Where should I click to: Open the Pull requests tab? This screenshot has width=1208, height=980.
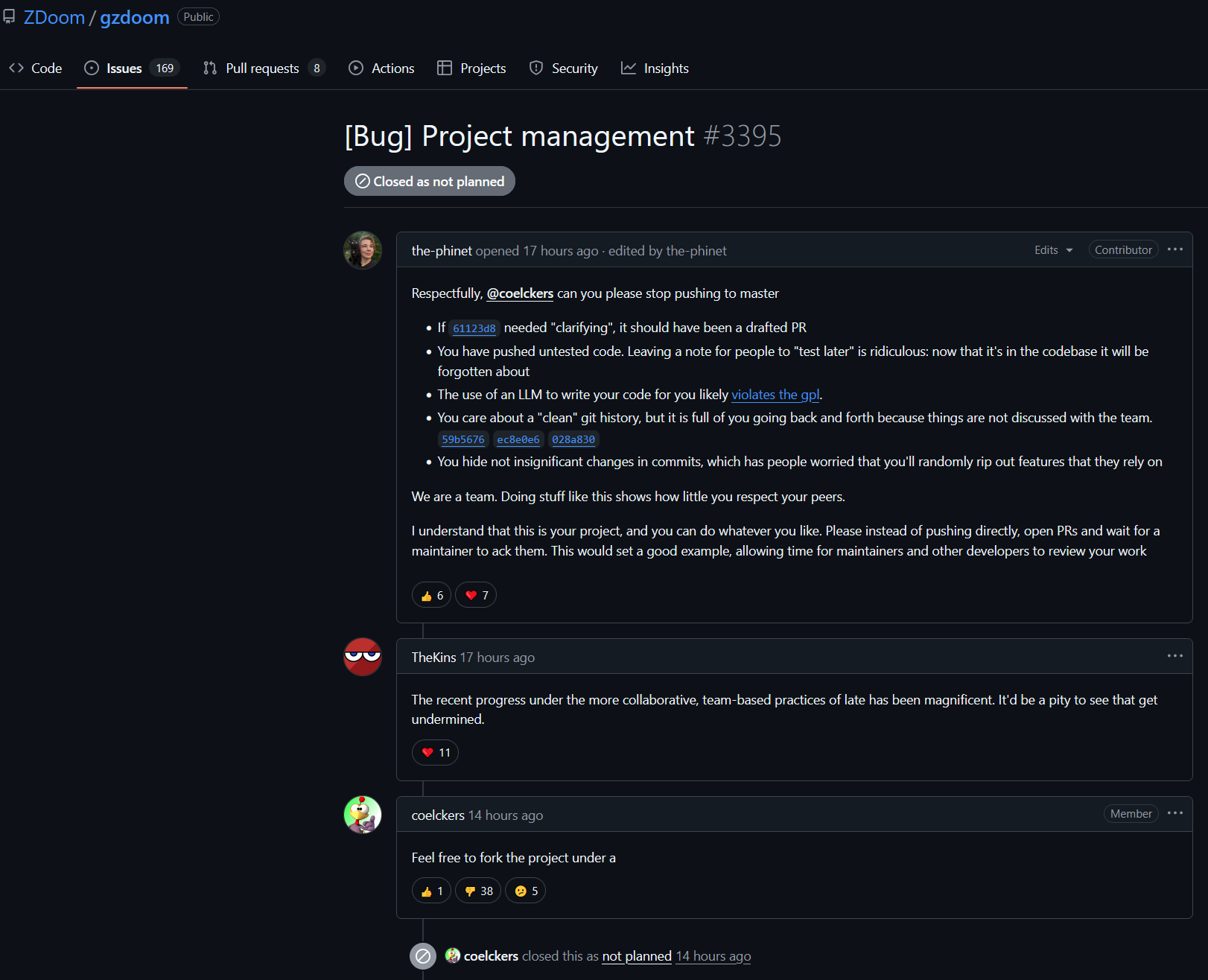(264, 69)
